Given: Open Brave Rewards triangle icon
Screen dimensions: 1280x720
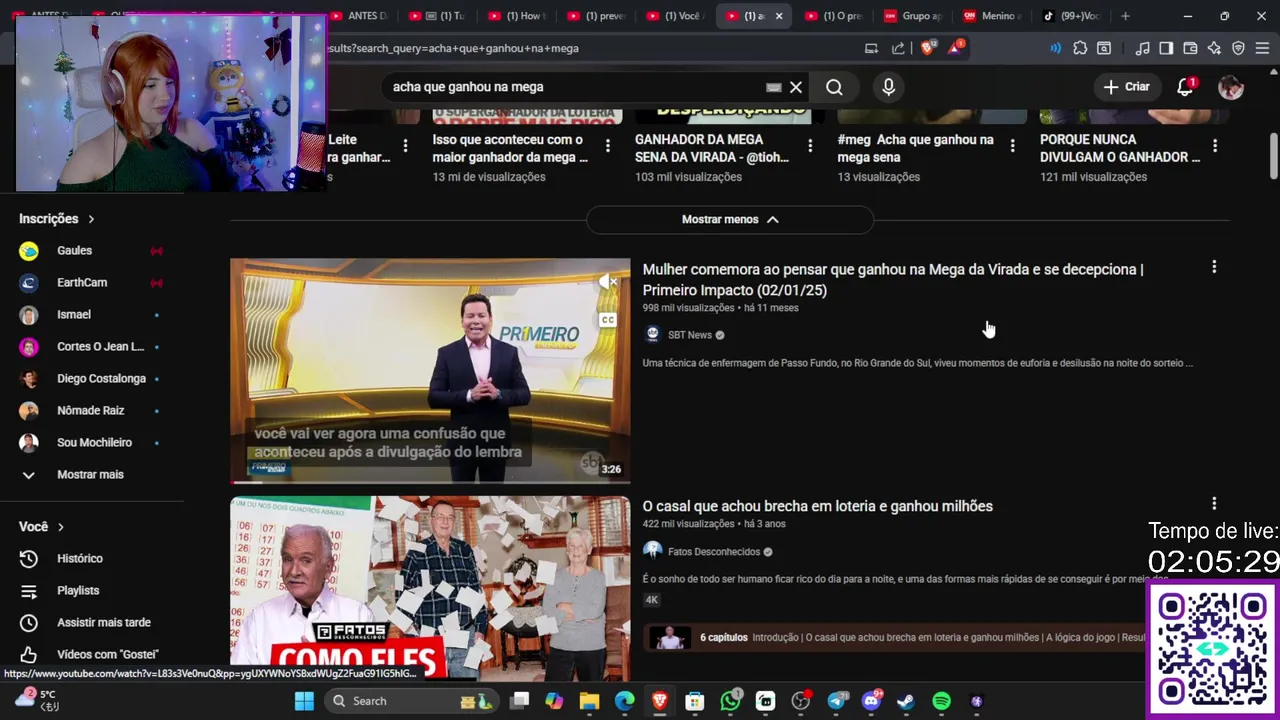Looking at the screenshot, I should coord(955,48).
